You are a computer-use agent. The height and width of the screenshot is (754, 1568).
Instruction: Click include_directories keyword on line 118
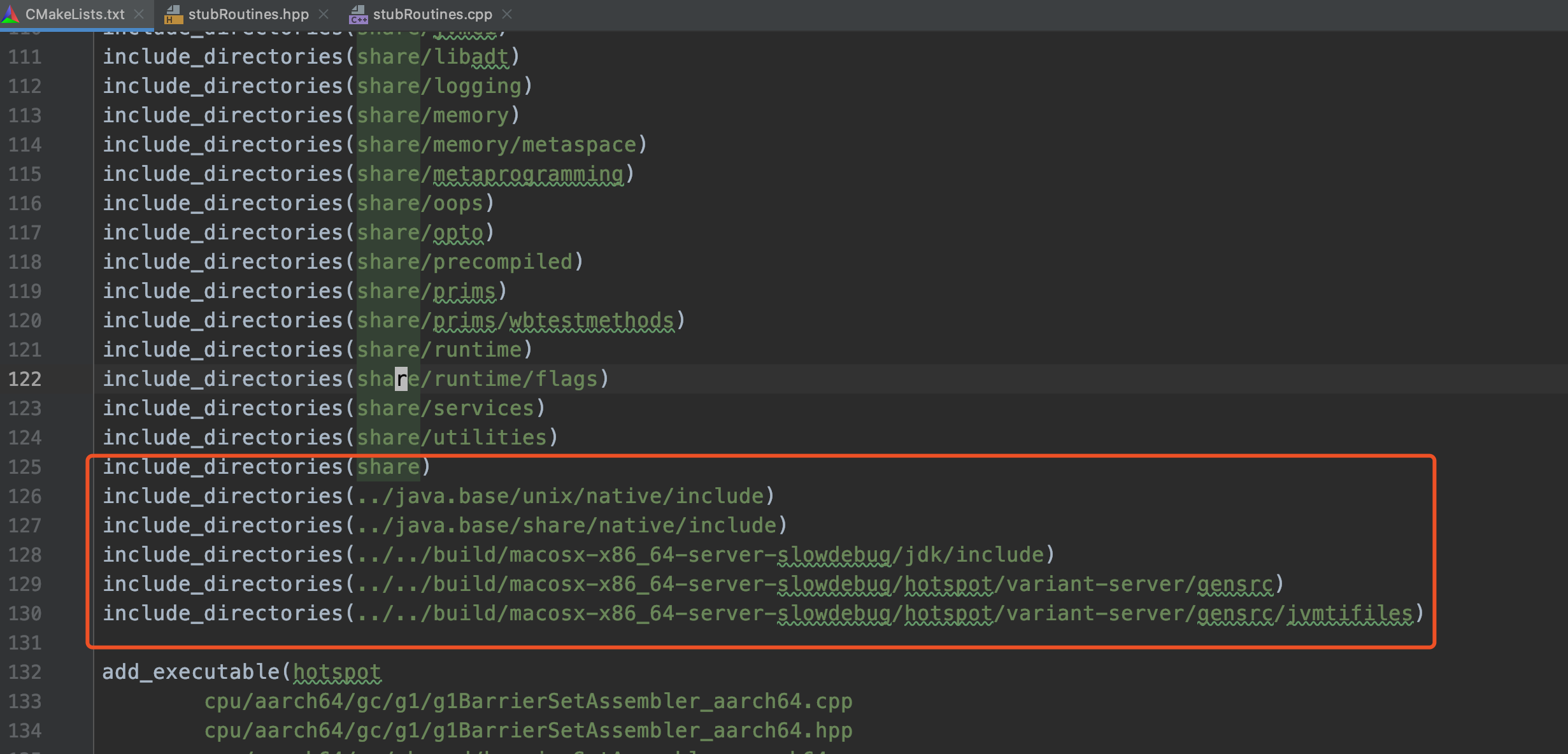click(x=223, y=262)
